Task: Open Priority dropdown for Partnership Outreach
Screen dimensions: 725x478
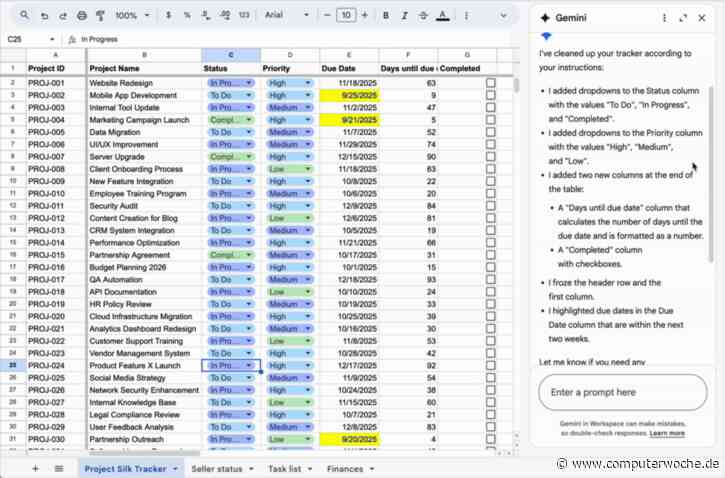Action: click(308, 440)
